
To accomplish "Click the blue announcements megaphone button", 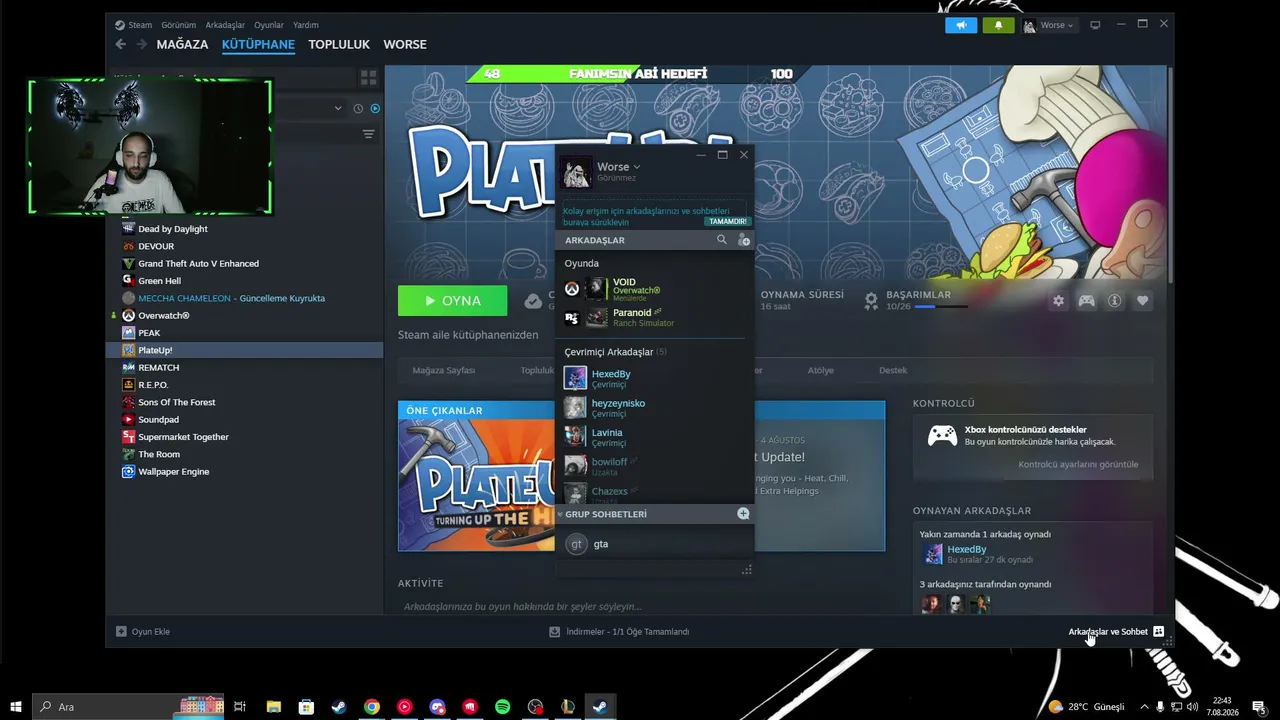I will point(961,25).
